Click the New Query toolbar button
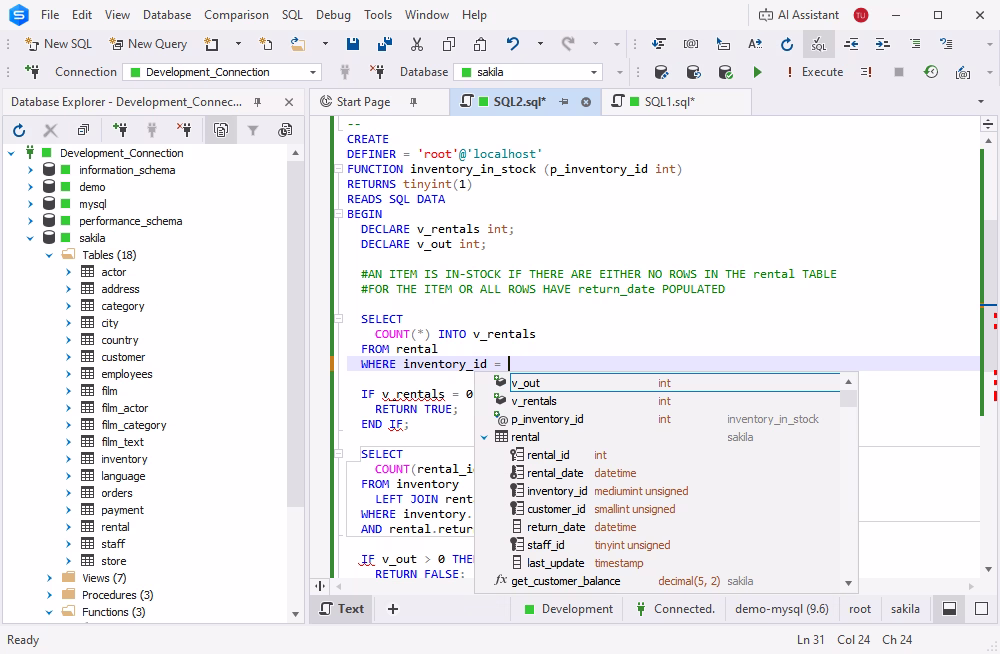The width and height of the screenshot is (1000, 654). 148,44
